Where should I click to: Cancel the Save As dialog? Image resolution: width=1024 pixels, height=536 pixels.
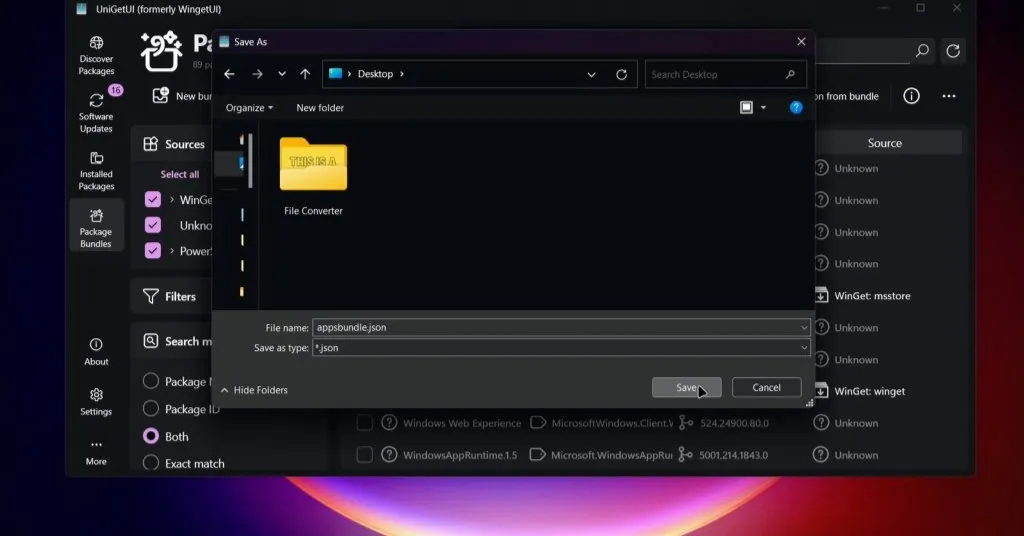(766, 387)
